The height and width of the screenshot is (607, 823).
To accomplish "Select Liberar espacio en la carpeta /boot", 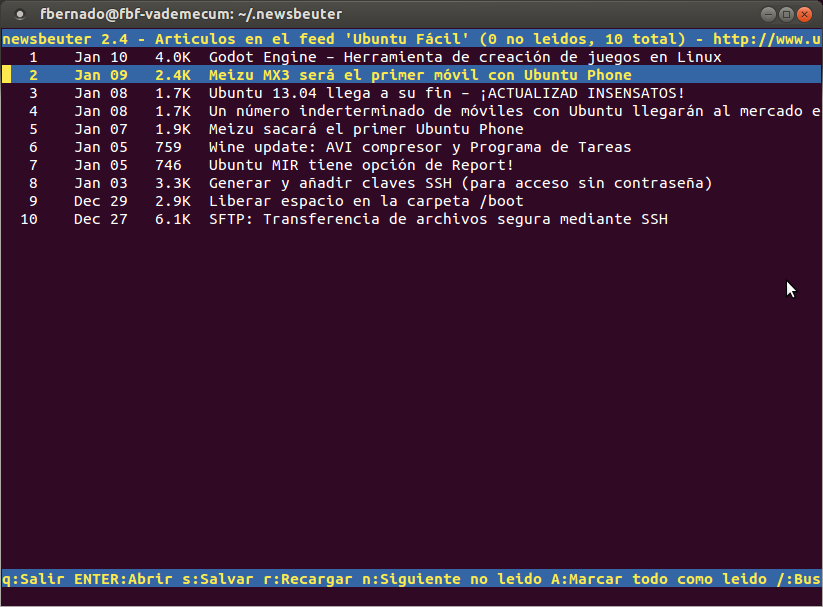I will [412, 201].
